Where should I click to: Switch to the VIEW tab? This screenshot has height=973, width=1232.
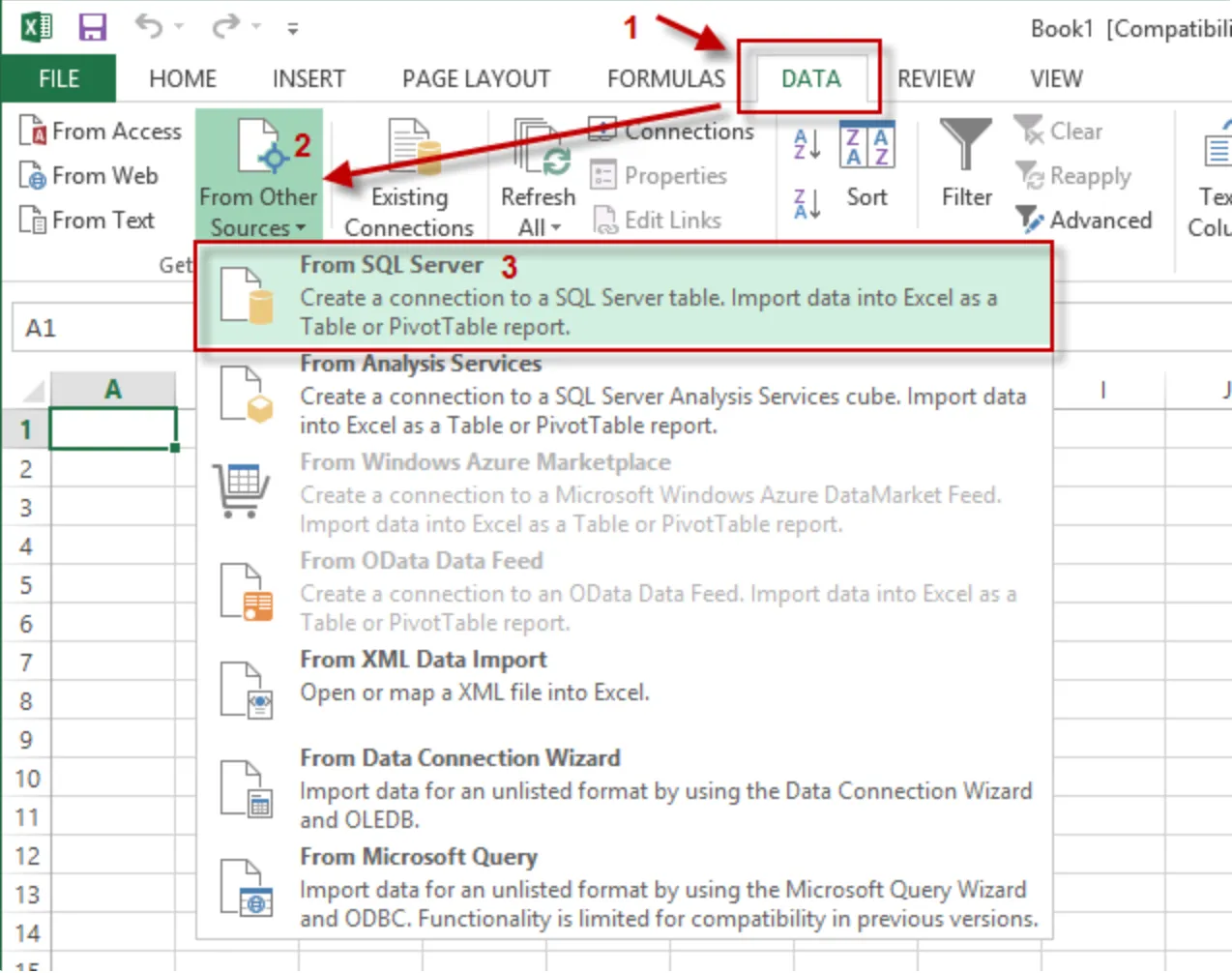pyautogui.click(x=1056, y=78)
